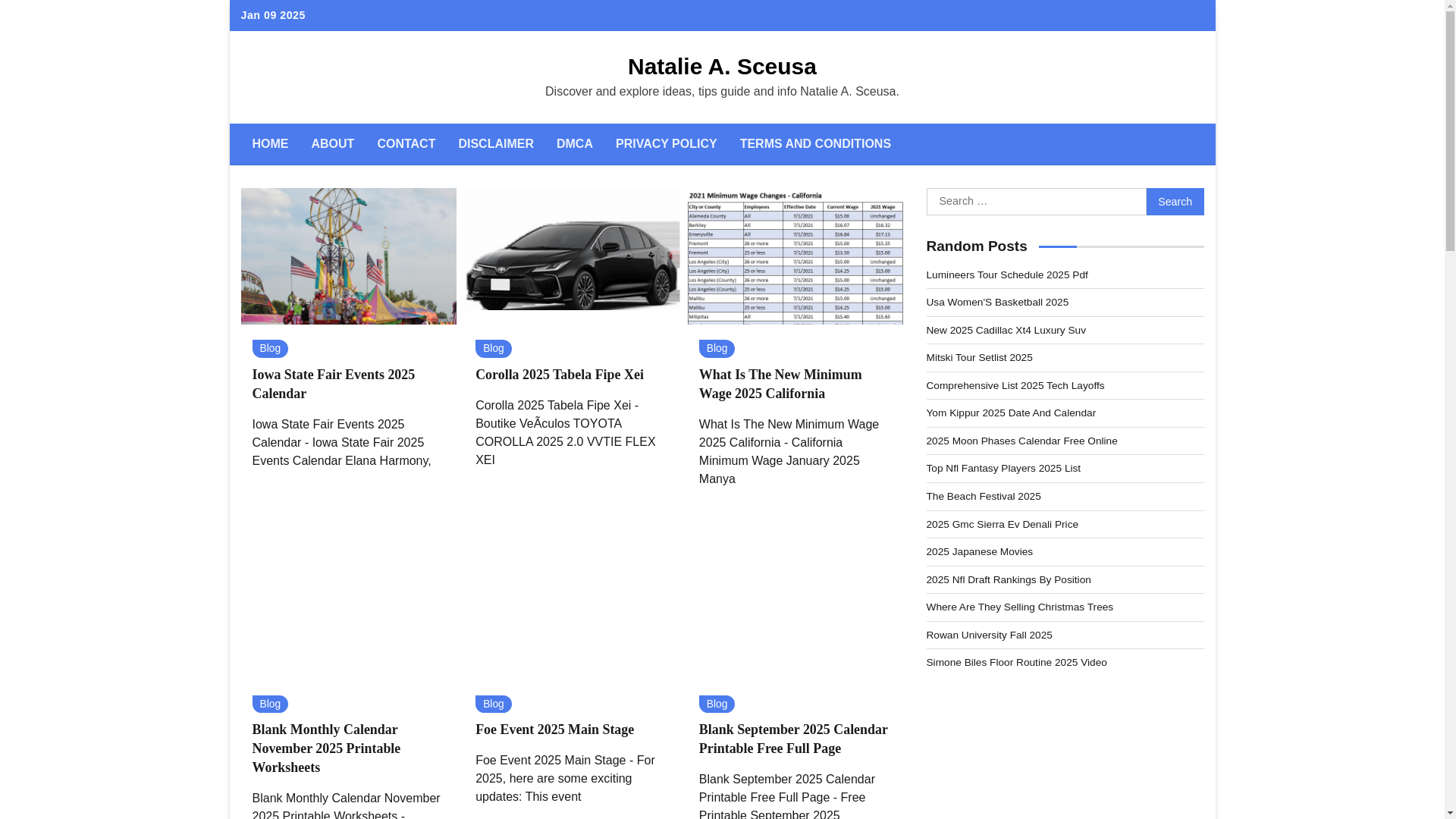Screen dimensions: 1456x819
Task: Open PRIVACY POLICY from navigation
Action: point(666,144)
